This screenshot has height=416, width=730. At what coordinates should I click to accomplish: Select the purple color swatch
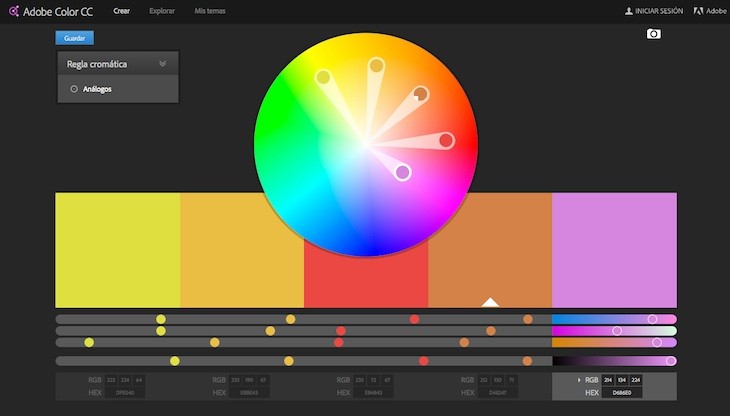click(x=615, y=250)
